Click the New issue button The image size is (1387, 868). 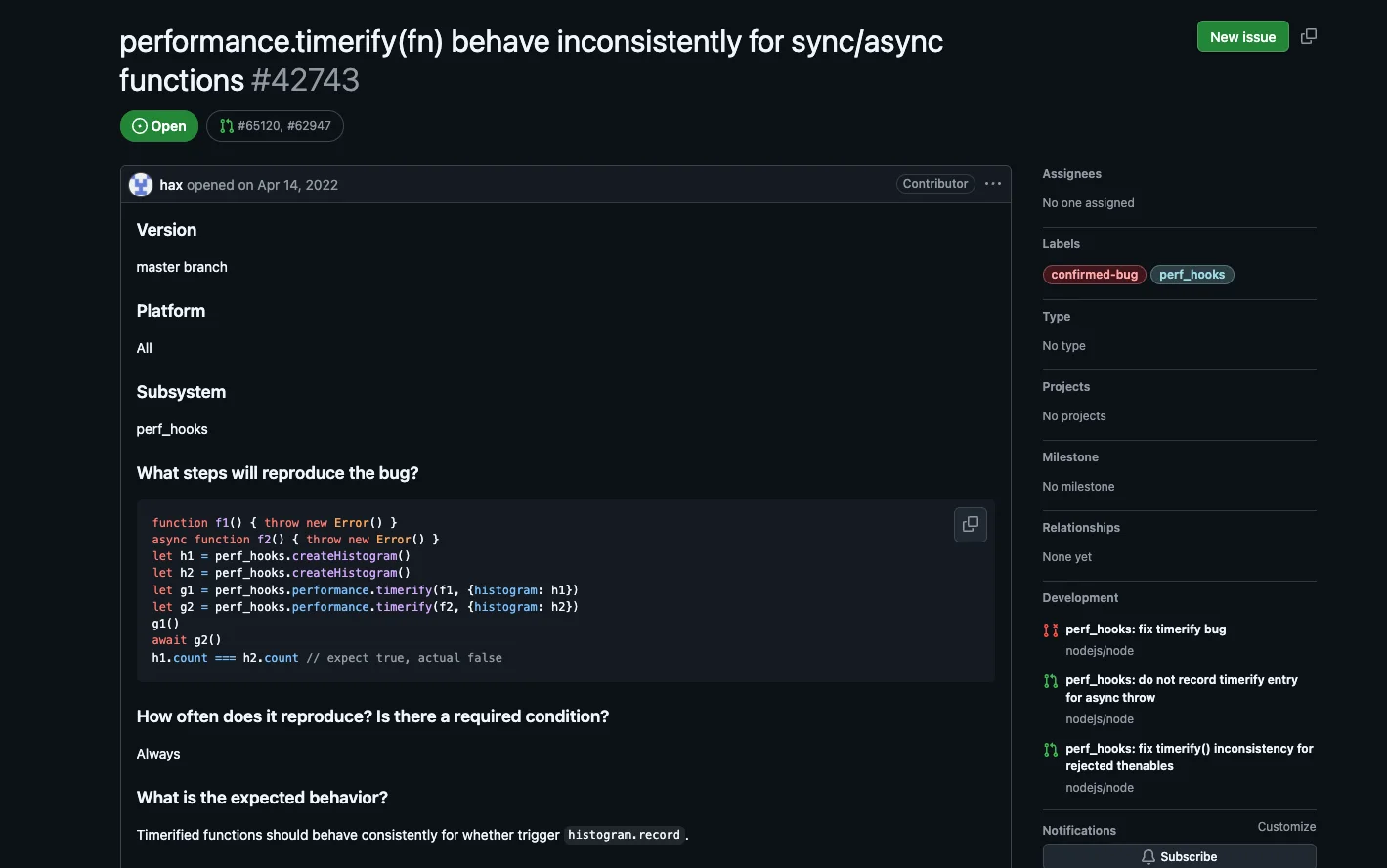coord(1242,36)
